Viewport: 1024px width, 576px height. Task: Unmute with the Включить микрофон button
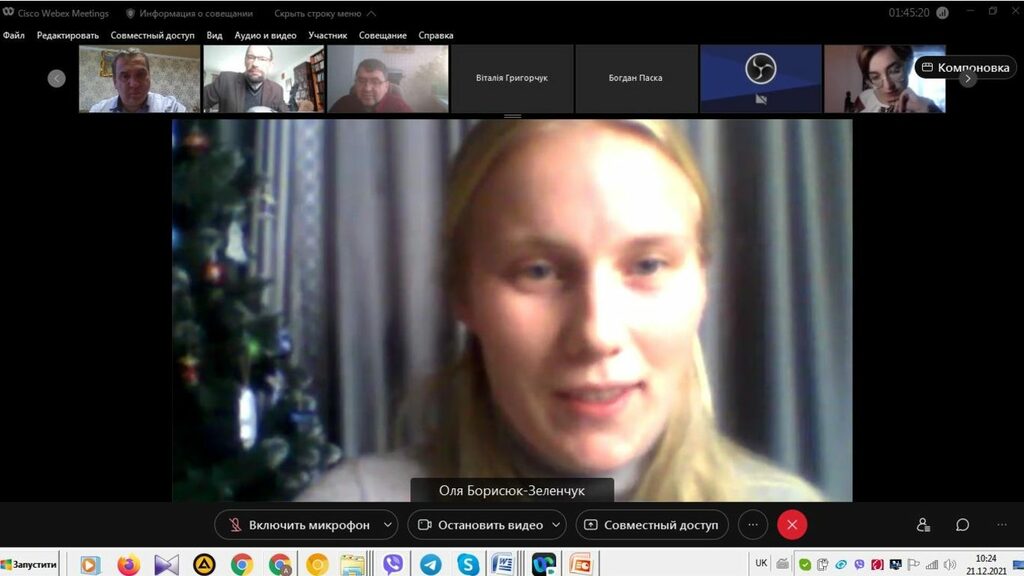pyautogui.click(x=299, y=525)
